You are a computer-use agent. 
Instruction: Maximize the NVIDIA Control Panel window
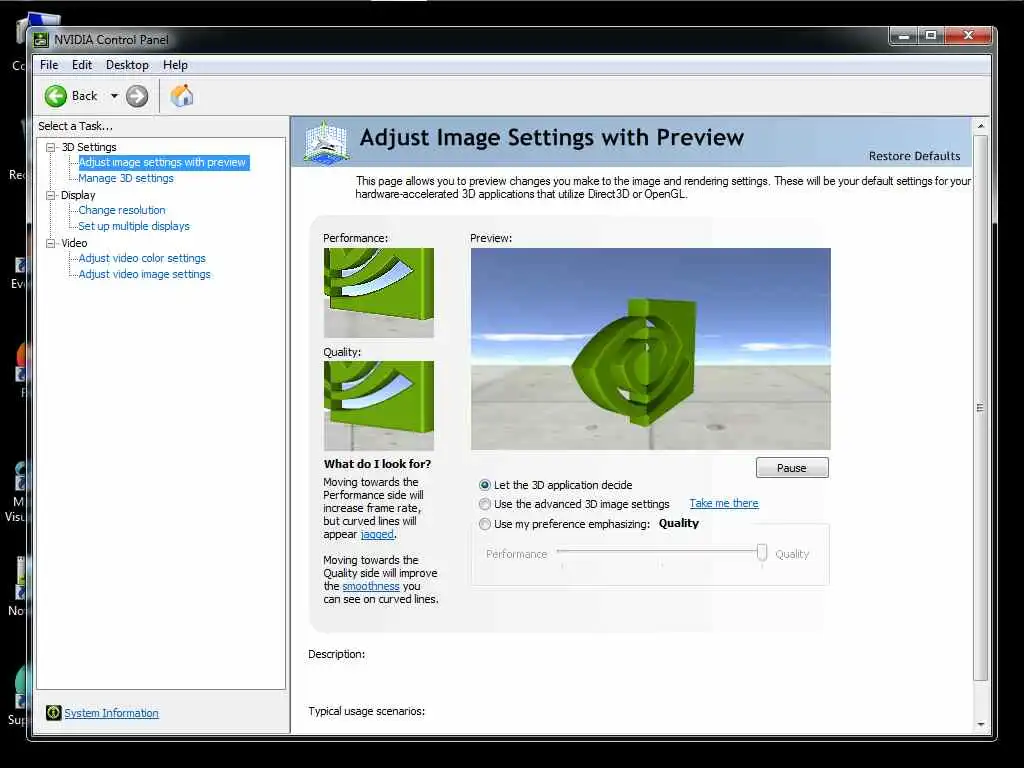(931, 35)
